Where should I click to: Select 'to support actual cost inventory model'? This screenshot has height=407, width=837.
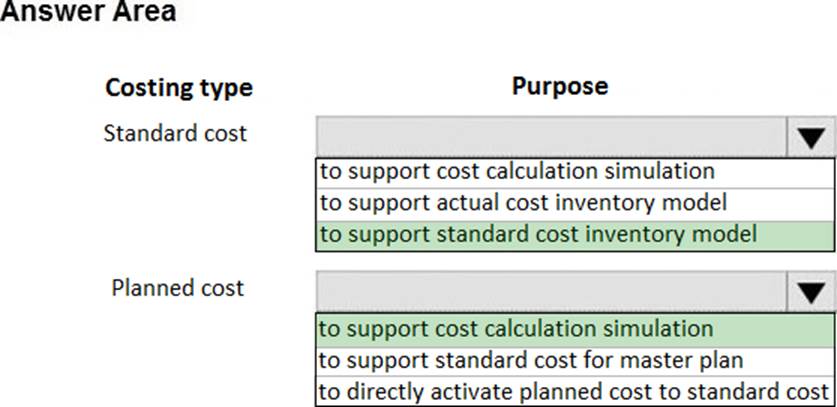pos(523,203)
